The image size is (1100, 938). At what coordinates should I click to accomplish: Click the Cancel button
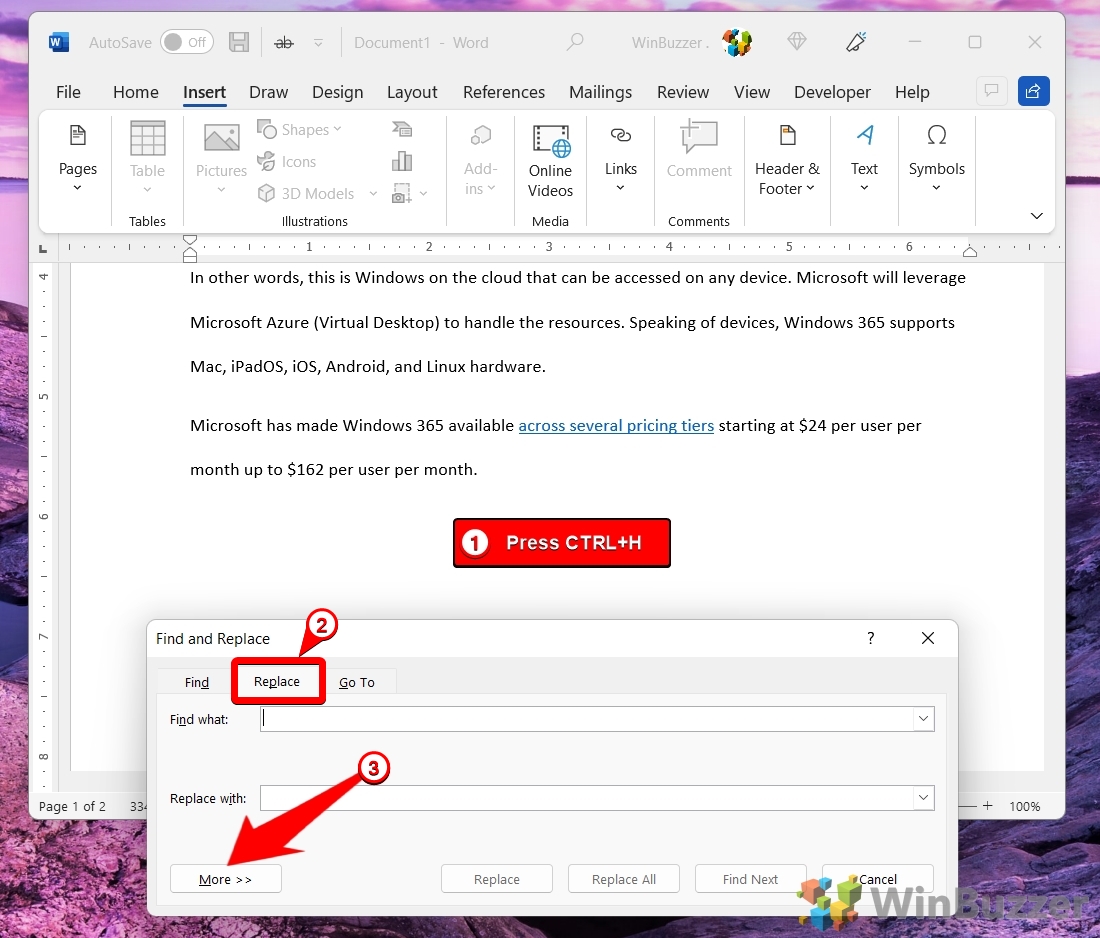click(x=878, y=879)
